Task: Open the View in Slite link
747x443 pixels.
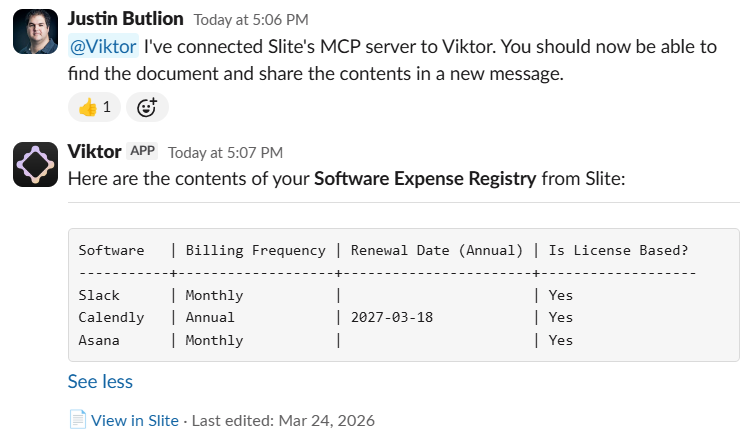Action: 134,421
